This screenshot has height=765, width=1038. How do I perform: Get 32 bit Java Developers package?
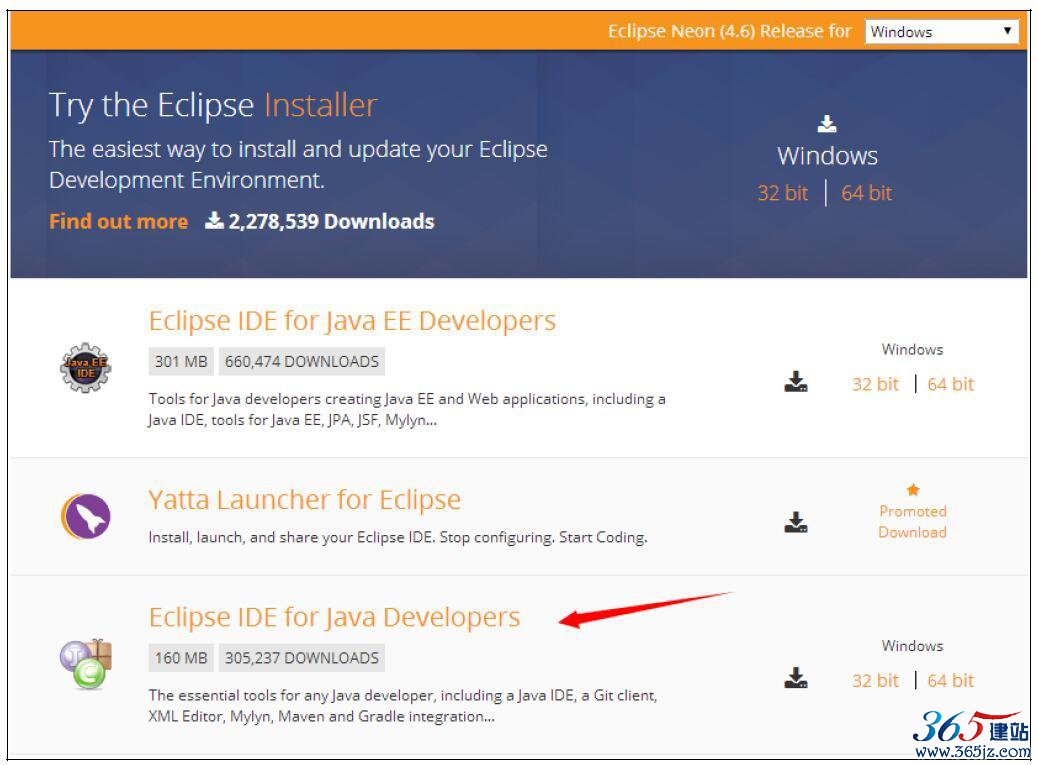[x=875, y=680]
